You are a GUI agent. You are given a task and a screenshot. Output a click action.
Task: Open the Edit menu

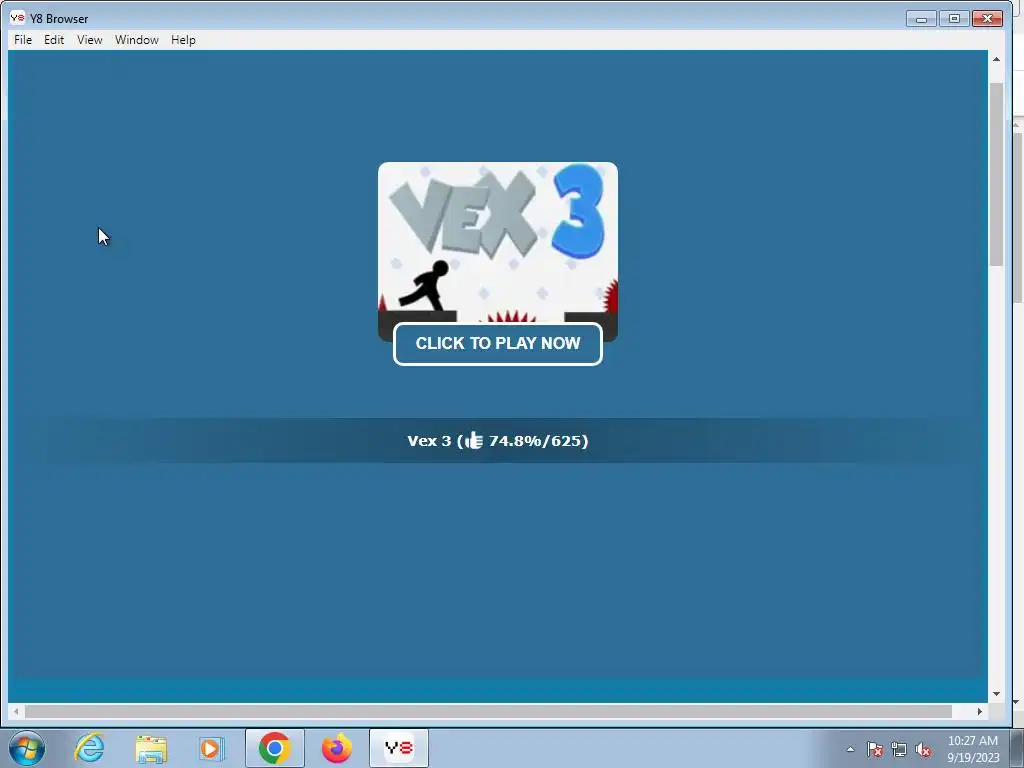point(54,40)
